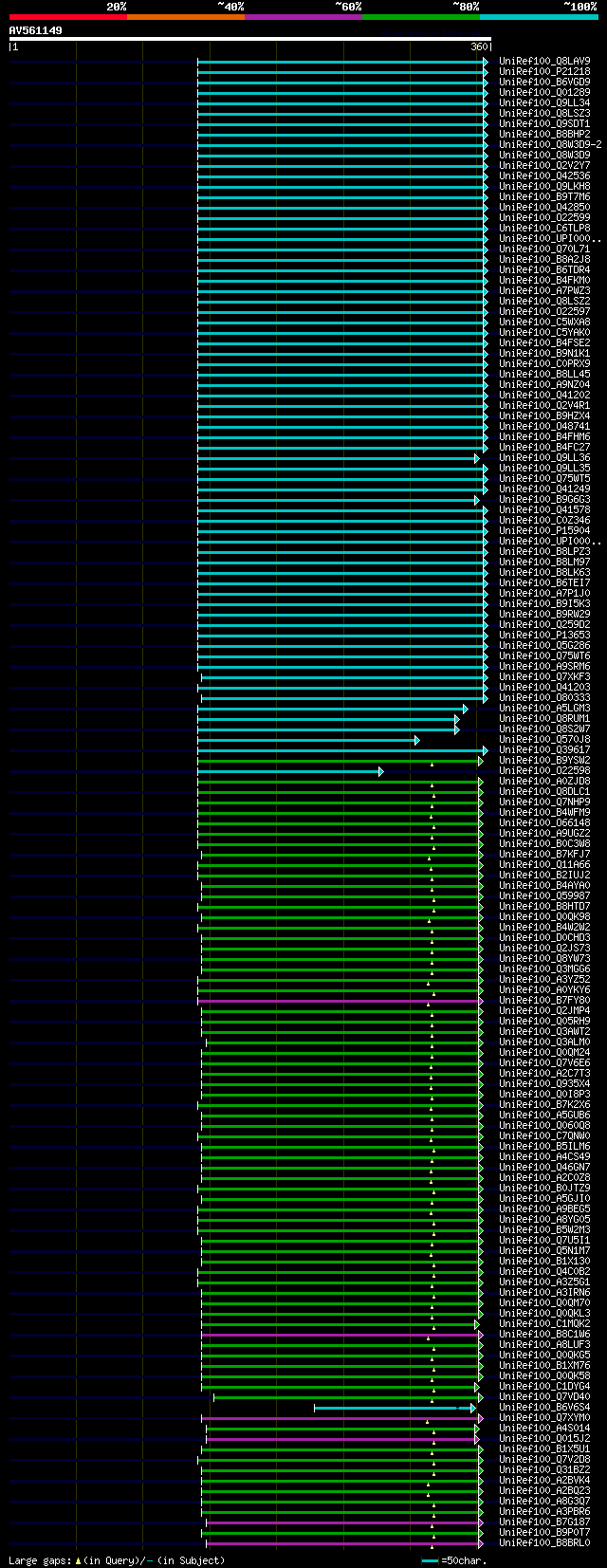Open hit UniRef100_Q2V2Y7
Viewport: 607px width, 1568px height.
pyautogui.click(x=544, y=165)
